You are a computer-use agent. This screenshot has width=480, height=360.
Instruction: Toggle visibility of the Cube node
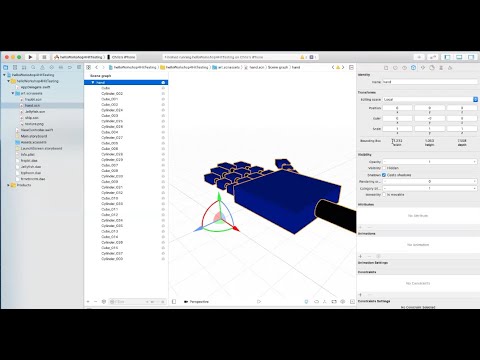click(x=163, y=88)
